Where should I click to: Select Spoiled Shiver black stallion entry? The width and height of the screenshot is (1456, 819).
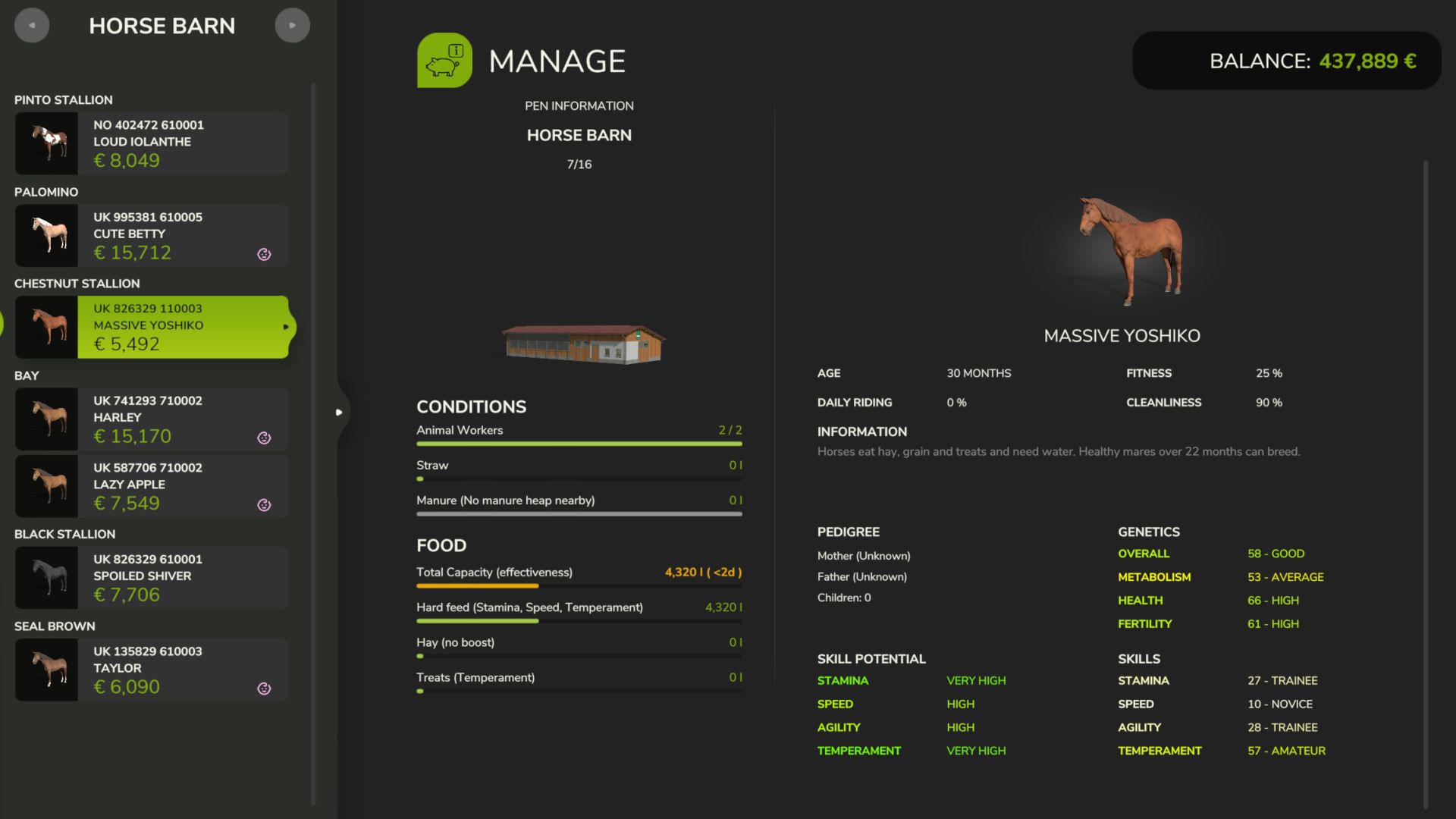[152, 578]
